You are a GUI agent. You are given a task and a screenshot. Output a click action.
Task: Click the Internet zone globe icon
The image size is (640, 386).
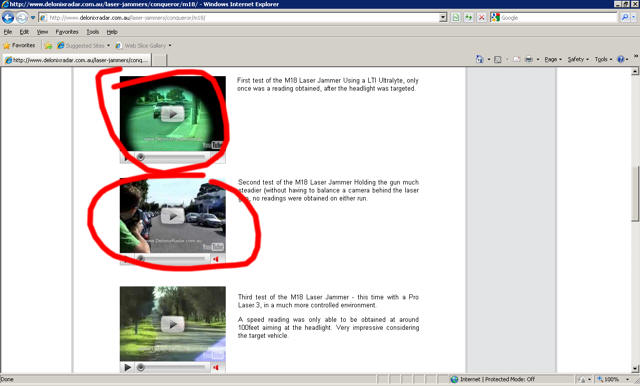[x=454, y=379]
